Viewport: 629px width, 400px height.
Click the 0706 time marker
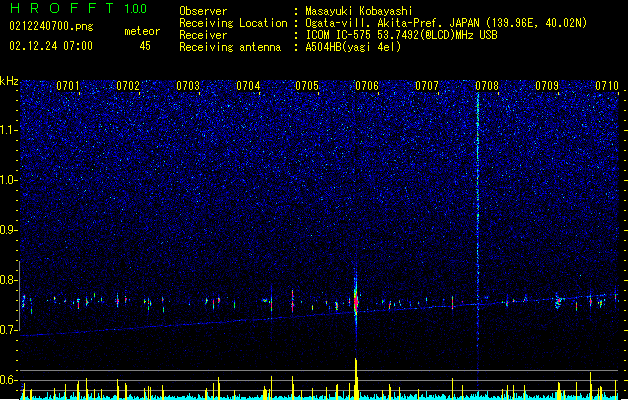tap(367, 86)
